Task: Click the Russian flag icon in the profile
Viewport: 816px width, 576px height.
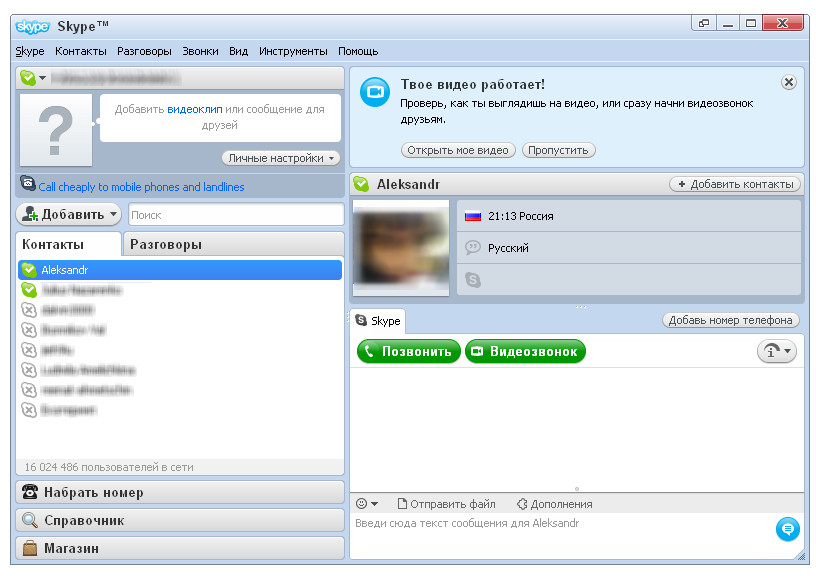Action: coord(473,216)
